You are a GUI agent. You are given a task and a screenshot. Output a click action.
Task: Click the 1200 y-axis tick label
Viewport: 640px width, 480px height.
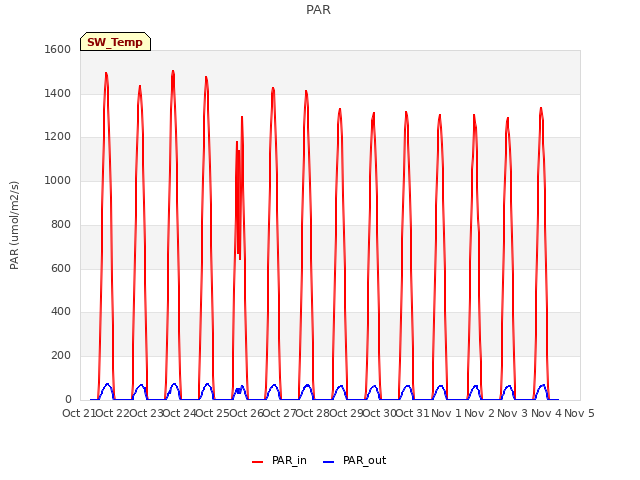[58, 137]
